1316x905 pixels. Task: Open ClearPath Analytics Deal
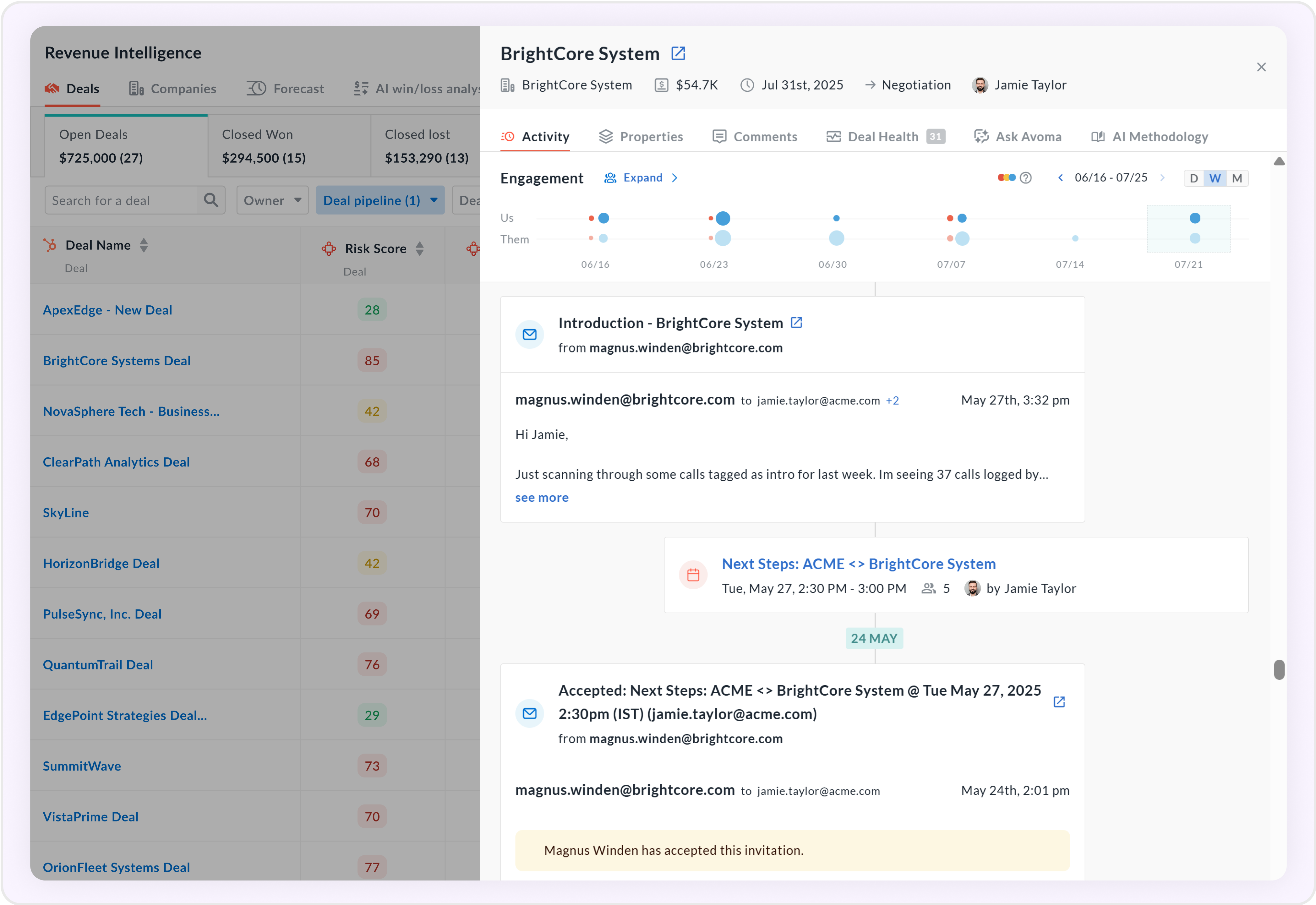(116, 462)
